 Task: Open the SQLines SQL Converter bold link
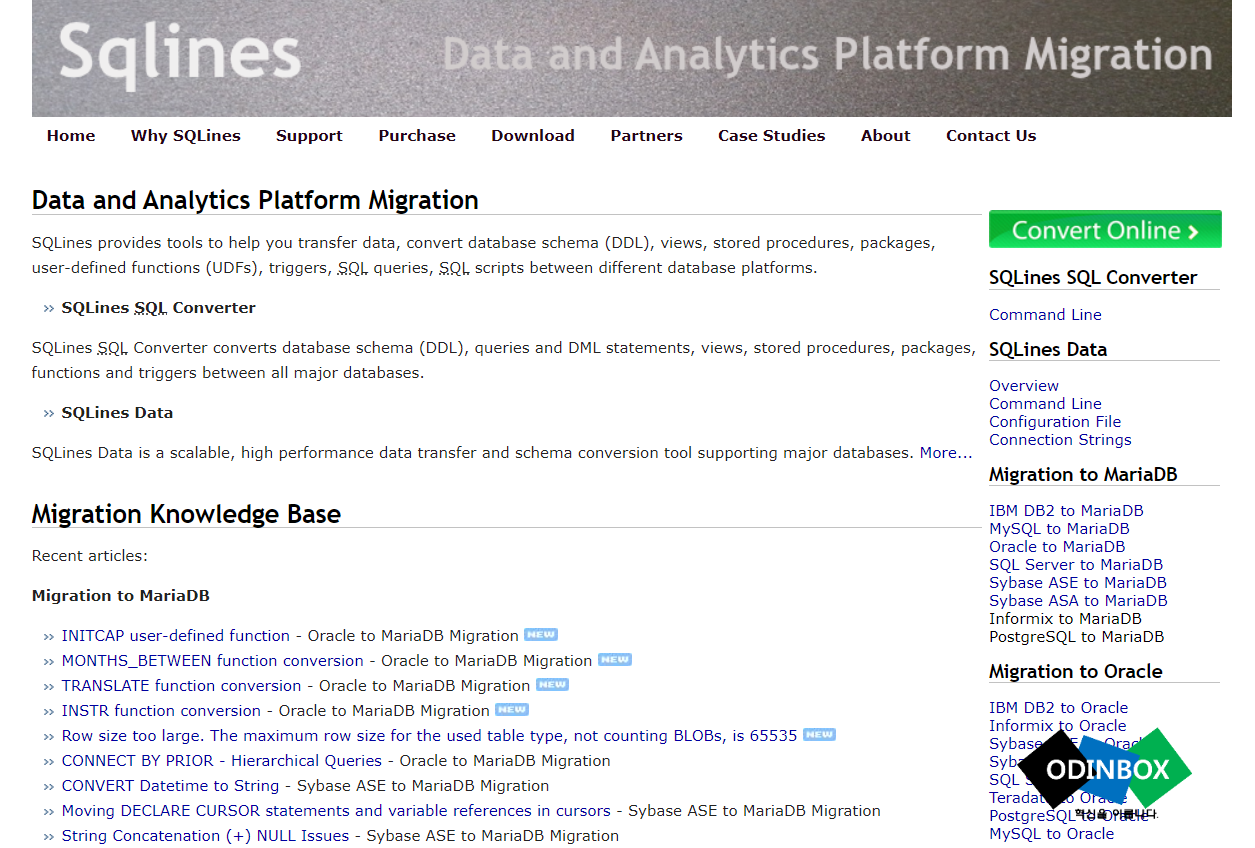click(x=158, y=308)
